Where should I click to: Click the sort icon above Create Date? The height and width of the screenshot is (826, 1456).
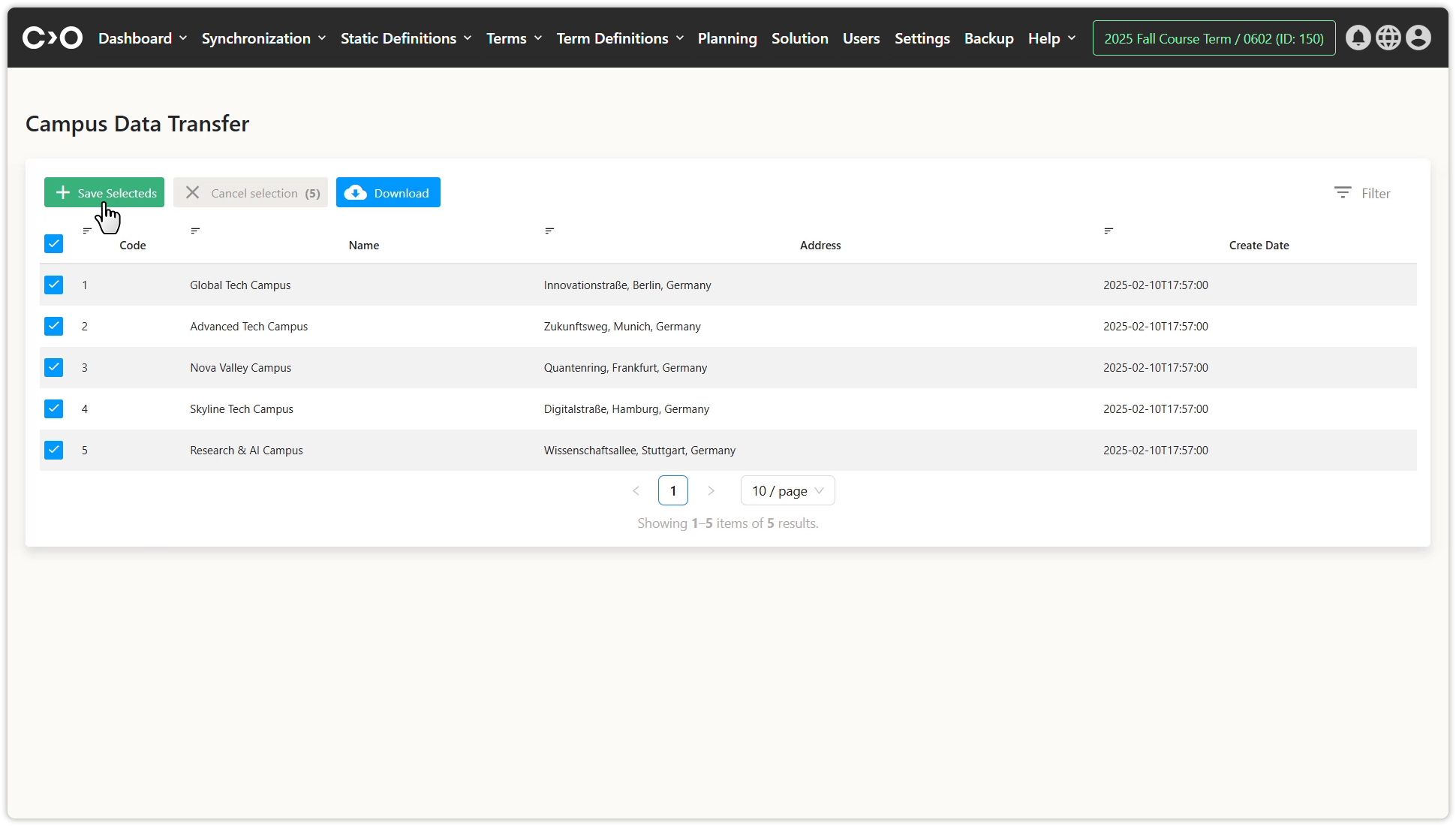[1109, 231]
